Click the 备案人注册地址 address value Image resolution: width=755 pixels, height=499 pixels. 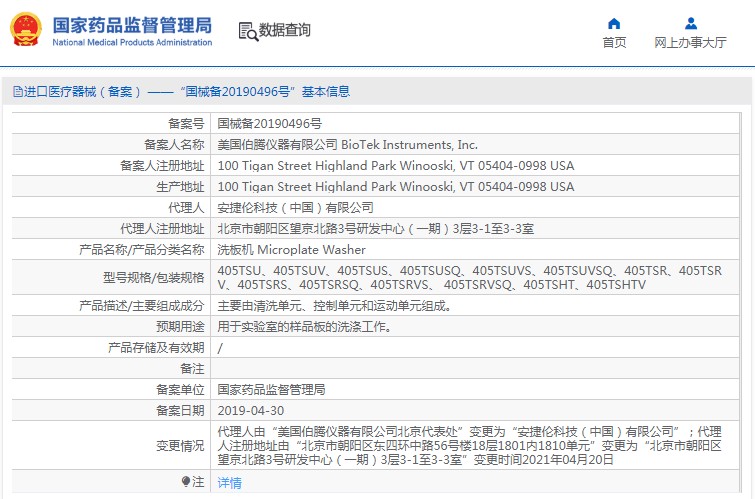pos(396,166)
